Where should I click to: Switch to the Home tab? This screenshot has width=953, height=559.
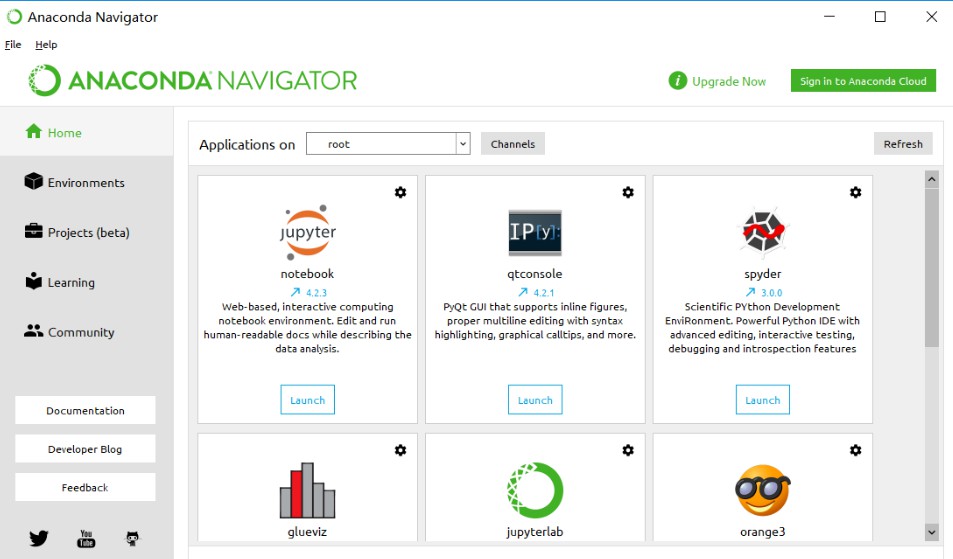coord(87,132)
